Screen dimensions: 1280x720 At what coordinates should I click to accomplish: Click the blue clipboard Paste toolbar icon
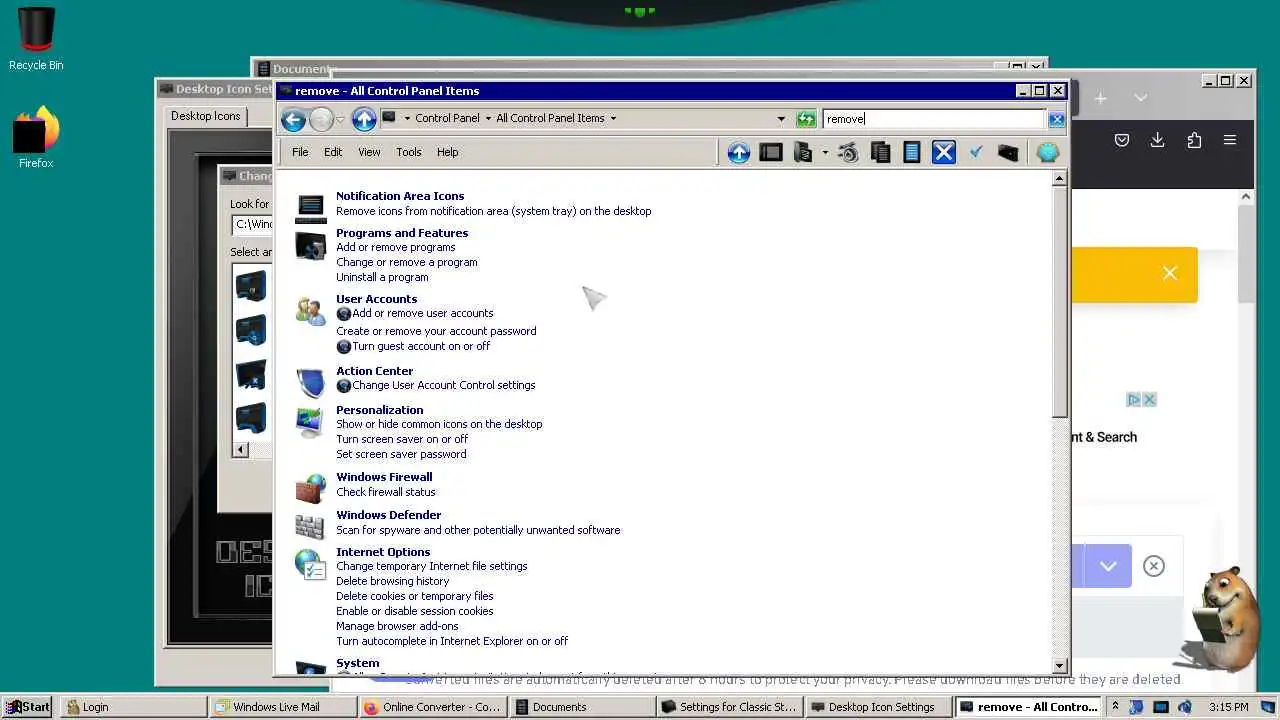(911, 152)
